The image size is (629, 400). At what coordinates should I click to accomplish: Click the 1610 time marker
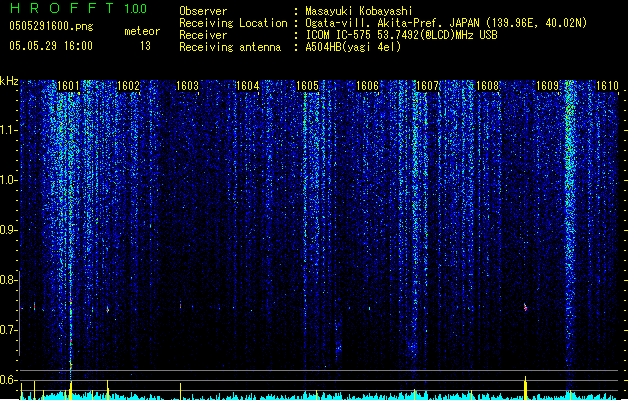pos(607,86)
